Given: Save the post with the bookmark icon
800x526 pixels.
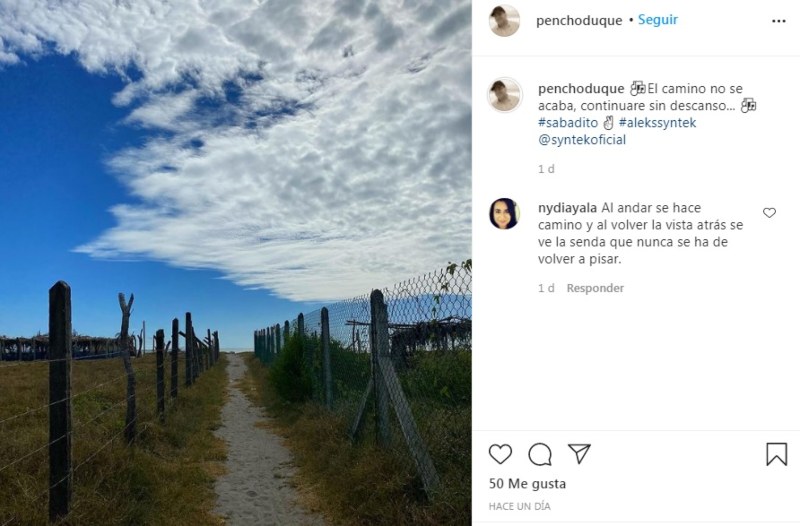Looking at the screenshot, I should [777, 454].
